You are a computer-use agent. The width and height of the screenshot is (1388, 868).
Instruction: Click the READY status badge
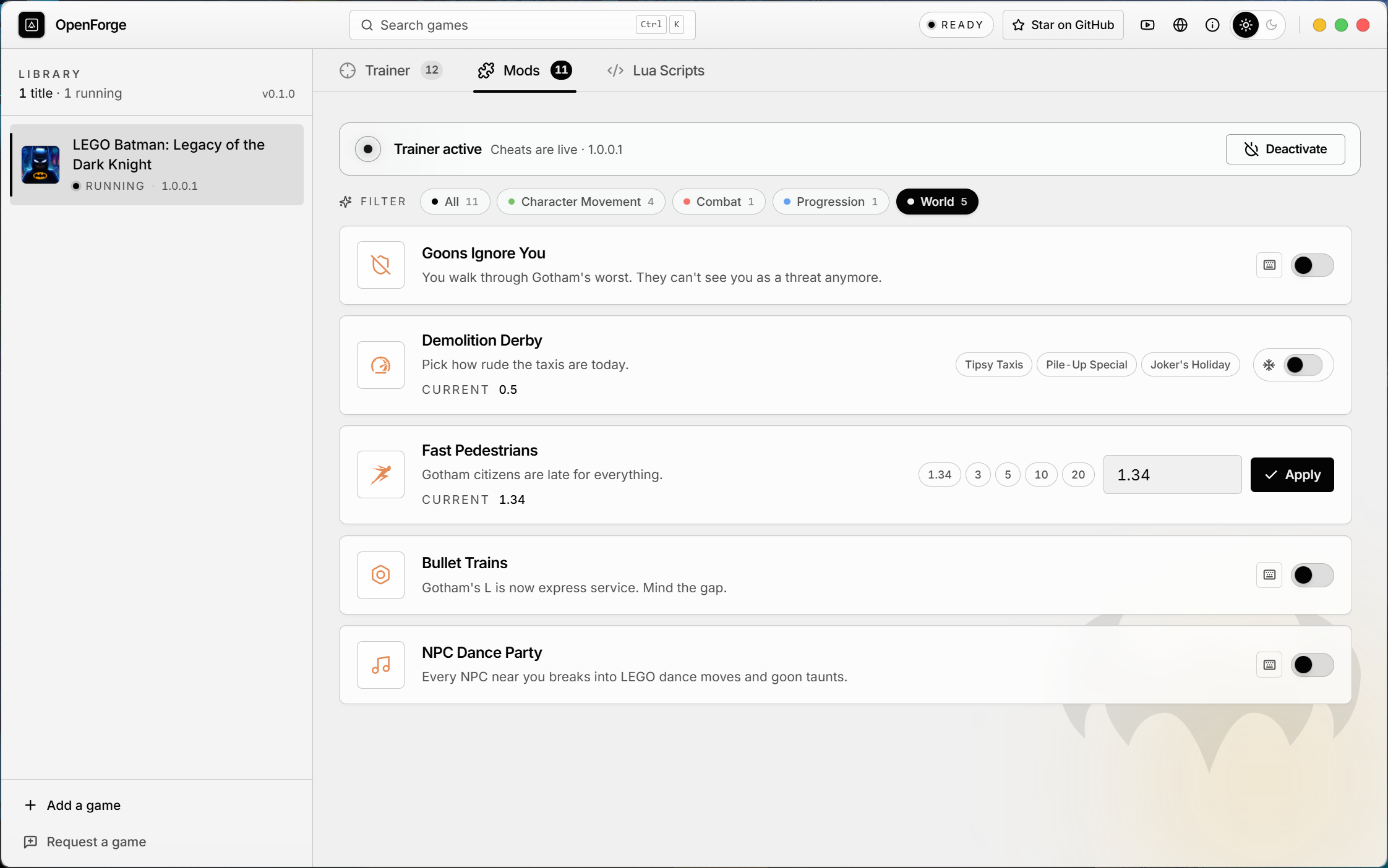tap(956, 25)
